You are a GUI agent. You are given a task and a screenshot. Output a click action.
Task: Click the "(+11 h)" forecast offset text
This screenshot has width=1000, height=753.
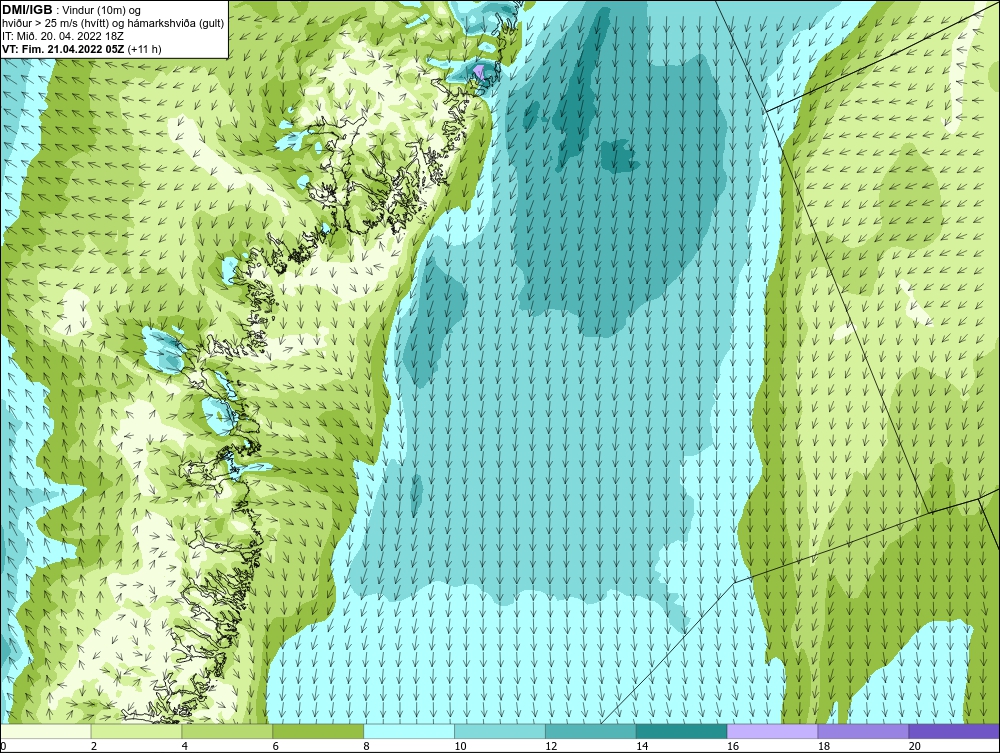(145, 49)
